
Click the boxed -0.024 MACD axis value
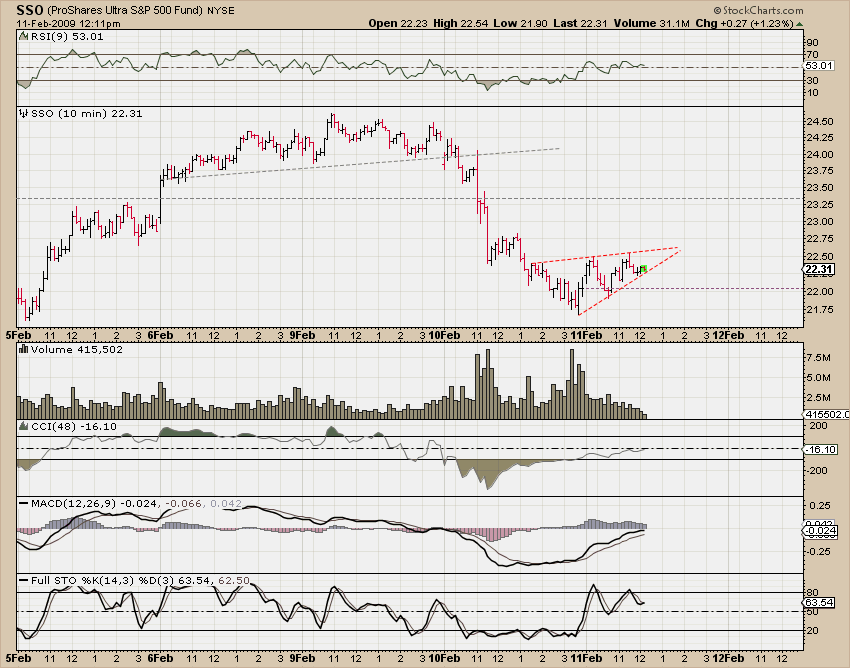(821, 531)
